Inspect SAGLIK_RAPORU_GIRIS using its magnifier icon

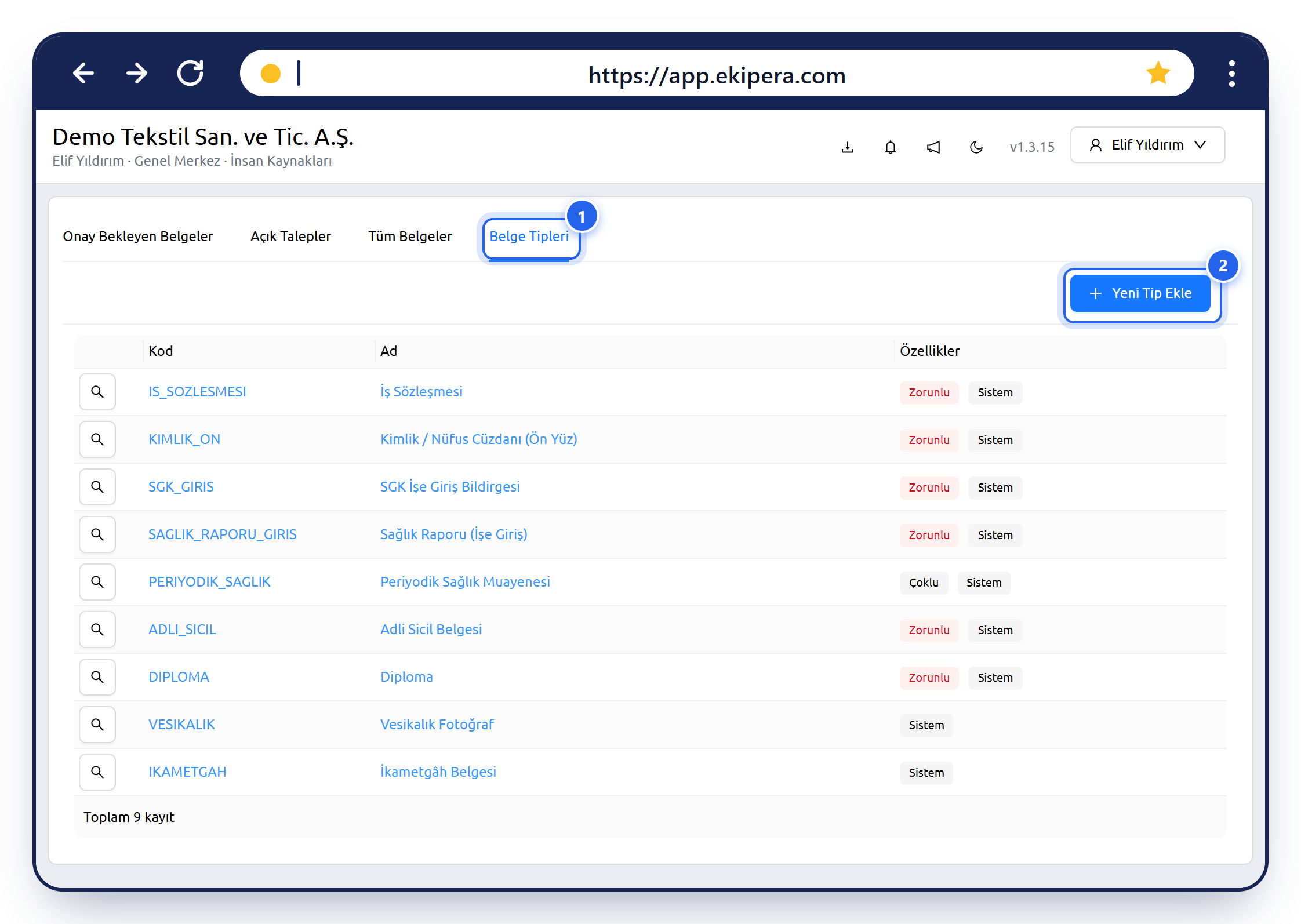click(x=97, y=534)
